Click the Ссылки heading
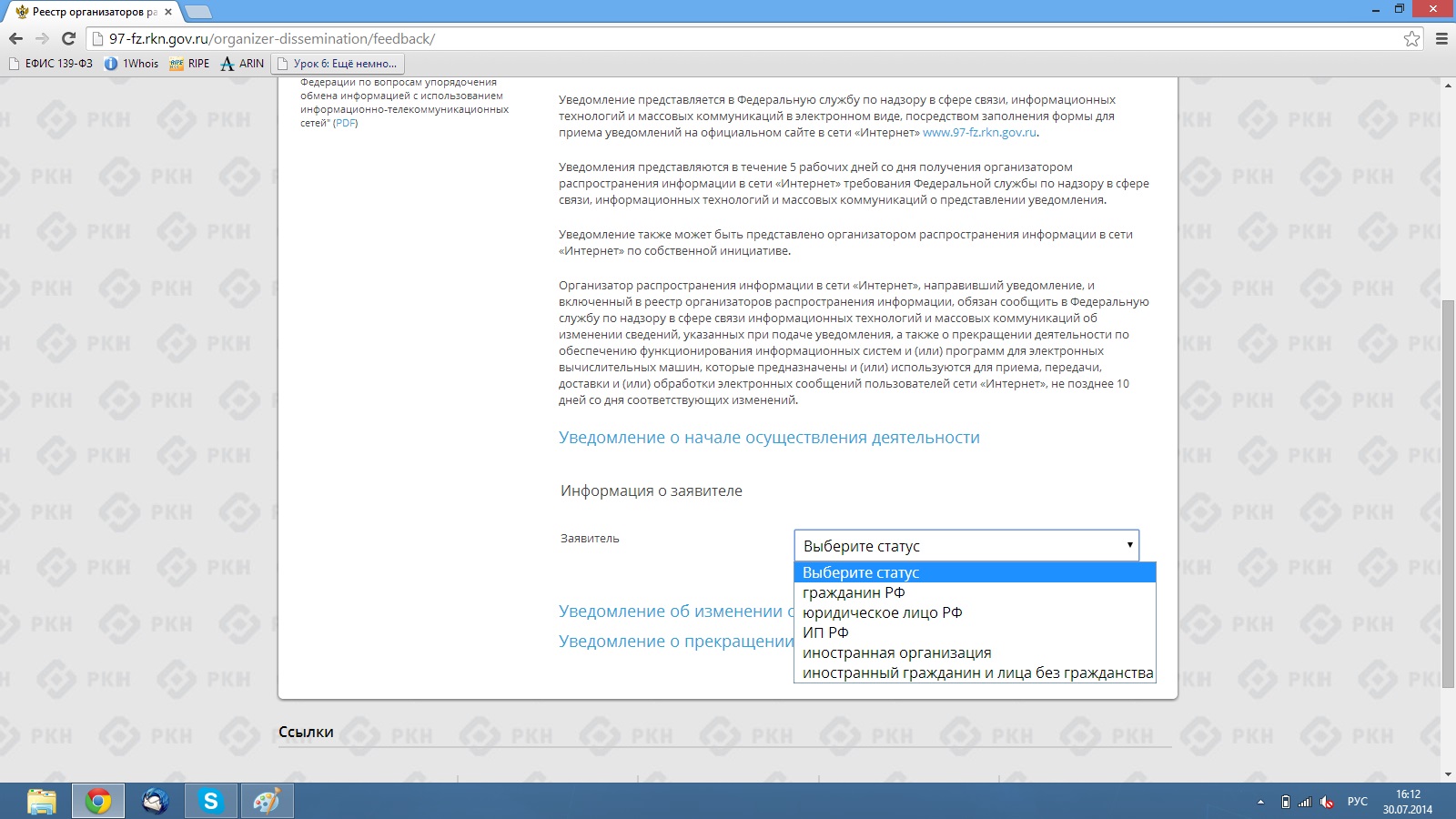 click(306, 732)
